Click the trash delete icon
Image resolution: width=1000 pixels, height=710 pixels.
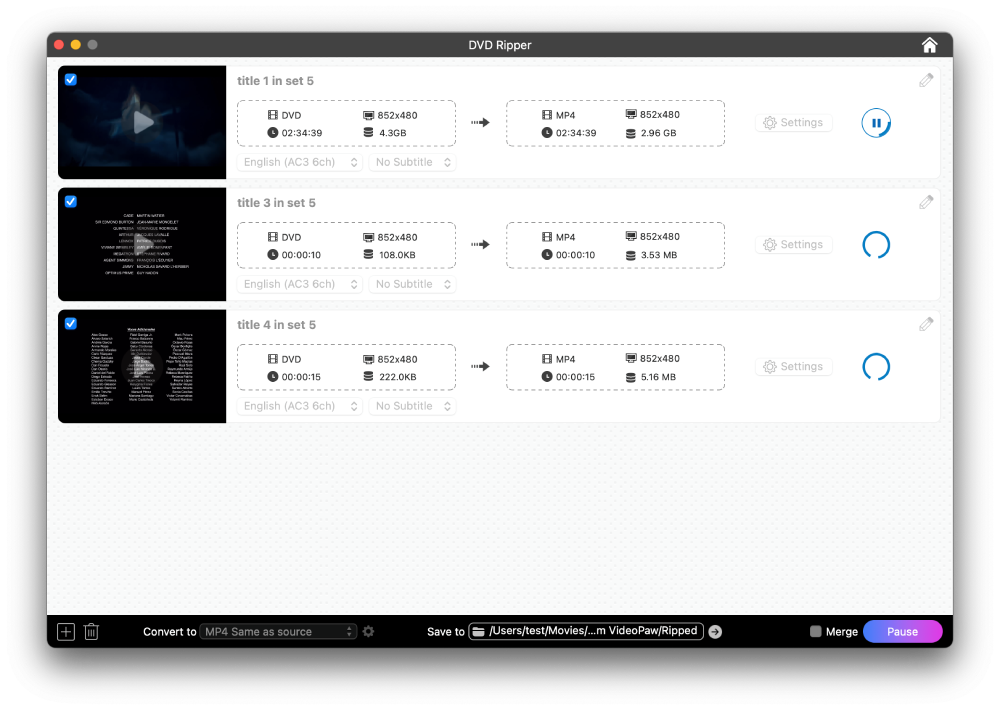[91, 631]
